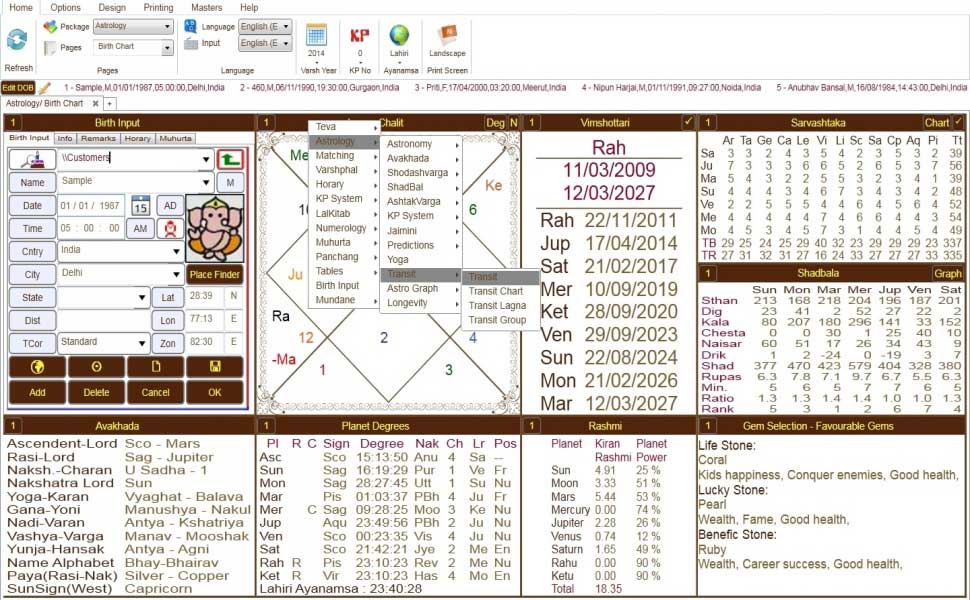Click the Input keyboard icon

(191, 43)
